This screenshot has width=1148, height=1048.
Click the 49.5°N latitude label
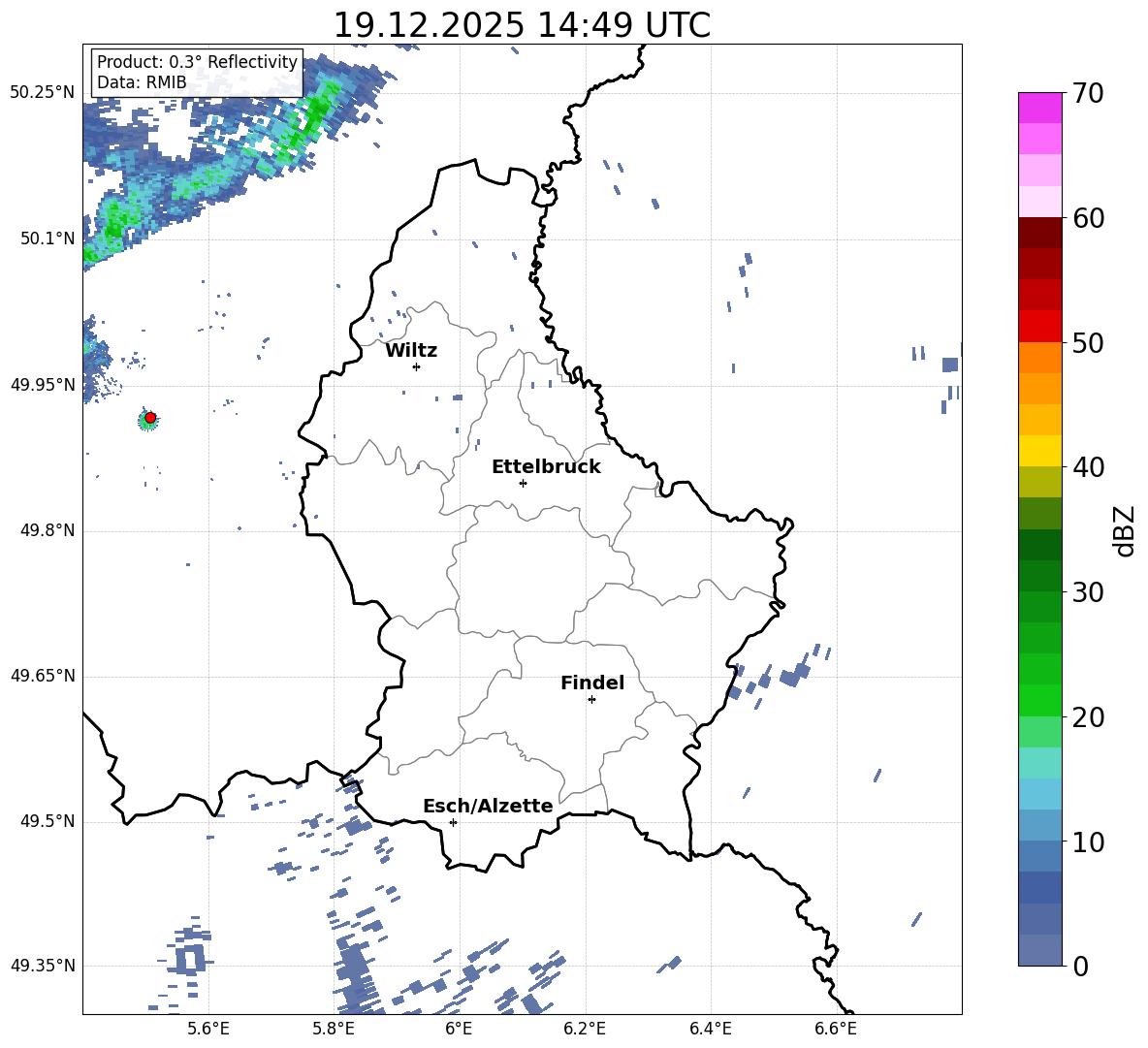pos(48,822)
